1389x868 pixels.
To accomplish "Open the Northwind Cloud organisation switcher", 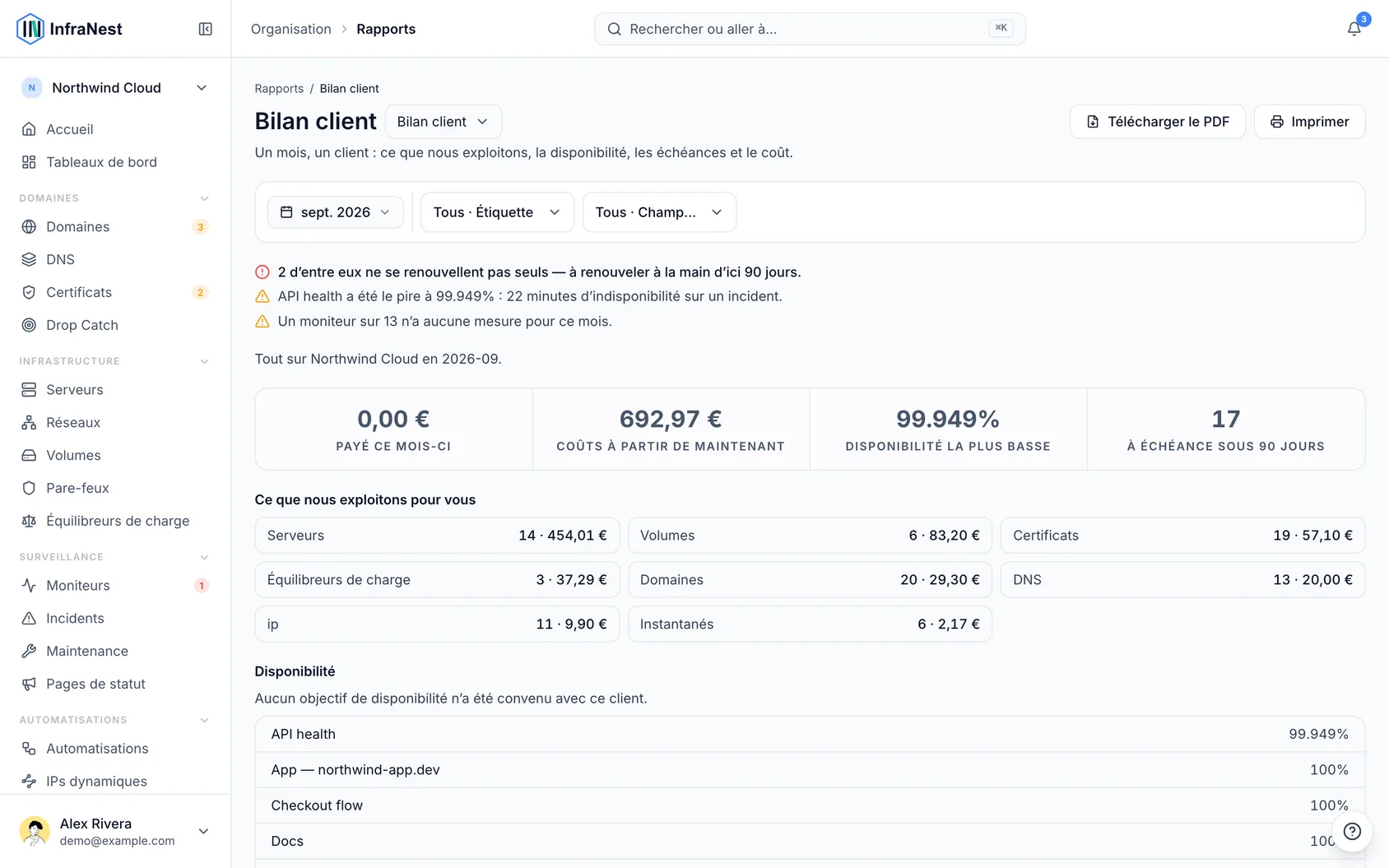I will [x=115, y=88].
